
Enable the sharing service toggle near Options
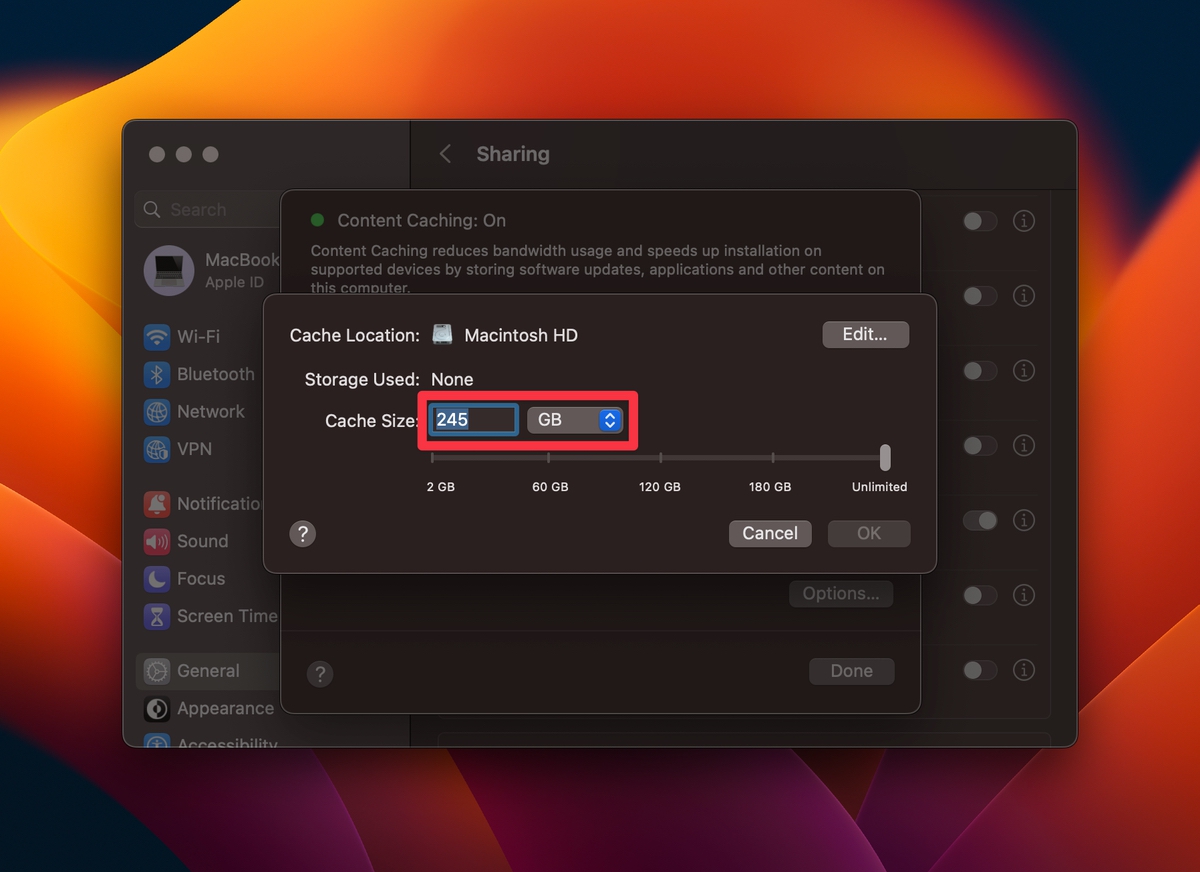point(979,595)
